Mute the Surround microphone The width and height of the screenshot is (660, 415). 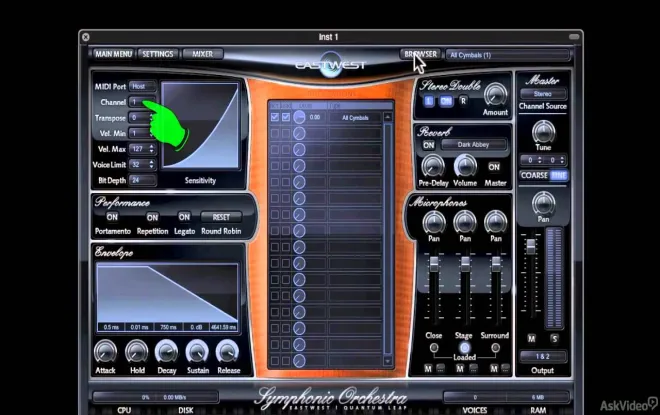coord(494,369)
